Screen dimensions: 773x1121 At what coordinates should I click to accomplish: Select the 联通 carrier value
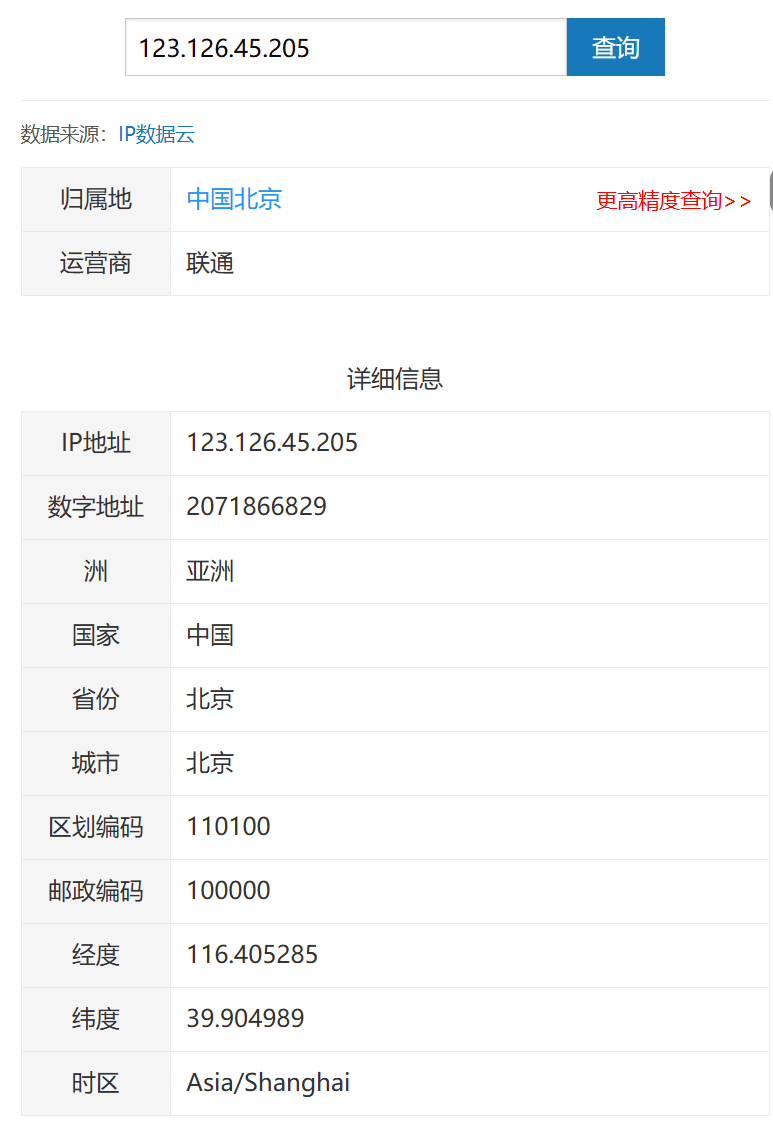click(x=210, y=263)
